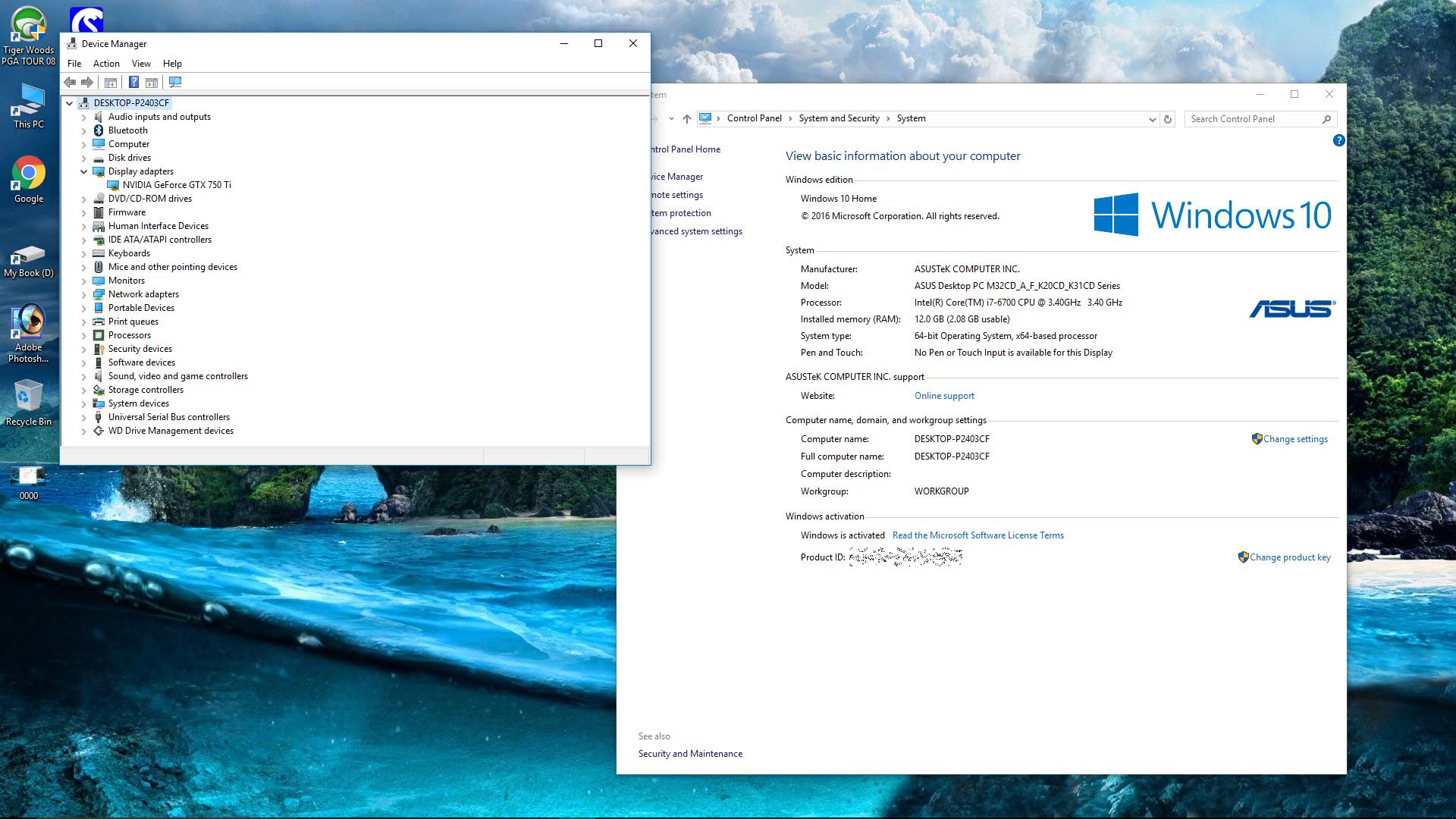1456x819 pixels.
Task: Select Sound, video and game controllers row
Action: click(x=177, y=376)
